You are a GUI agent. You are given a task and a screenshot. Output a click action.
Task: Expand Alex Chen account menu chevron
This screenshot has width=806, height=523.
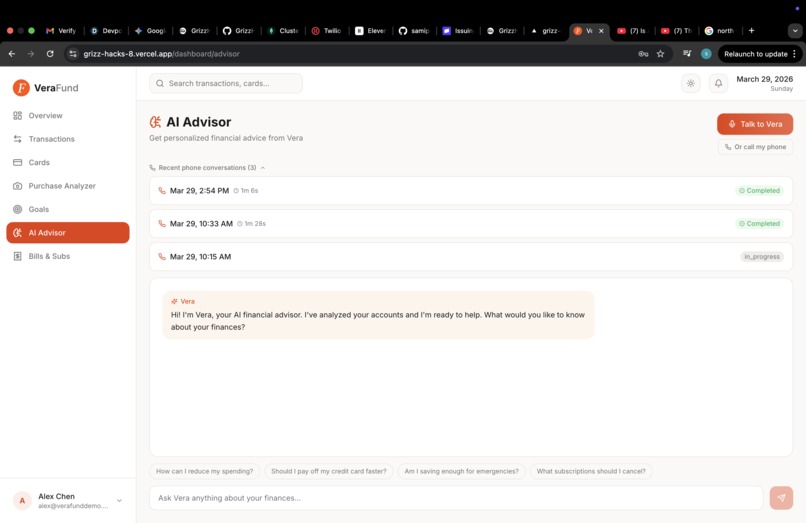[x=119, y=500]
